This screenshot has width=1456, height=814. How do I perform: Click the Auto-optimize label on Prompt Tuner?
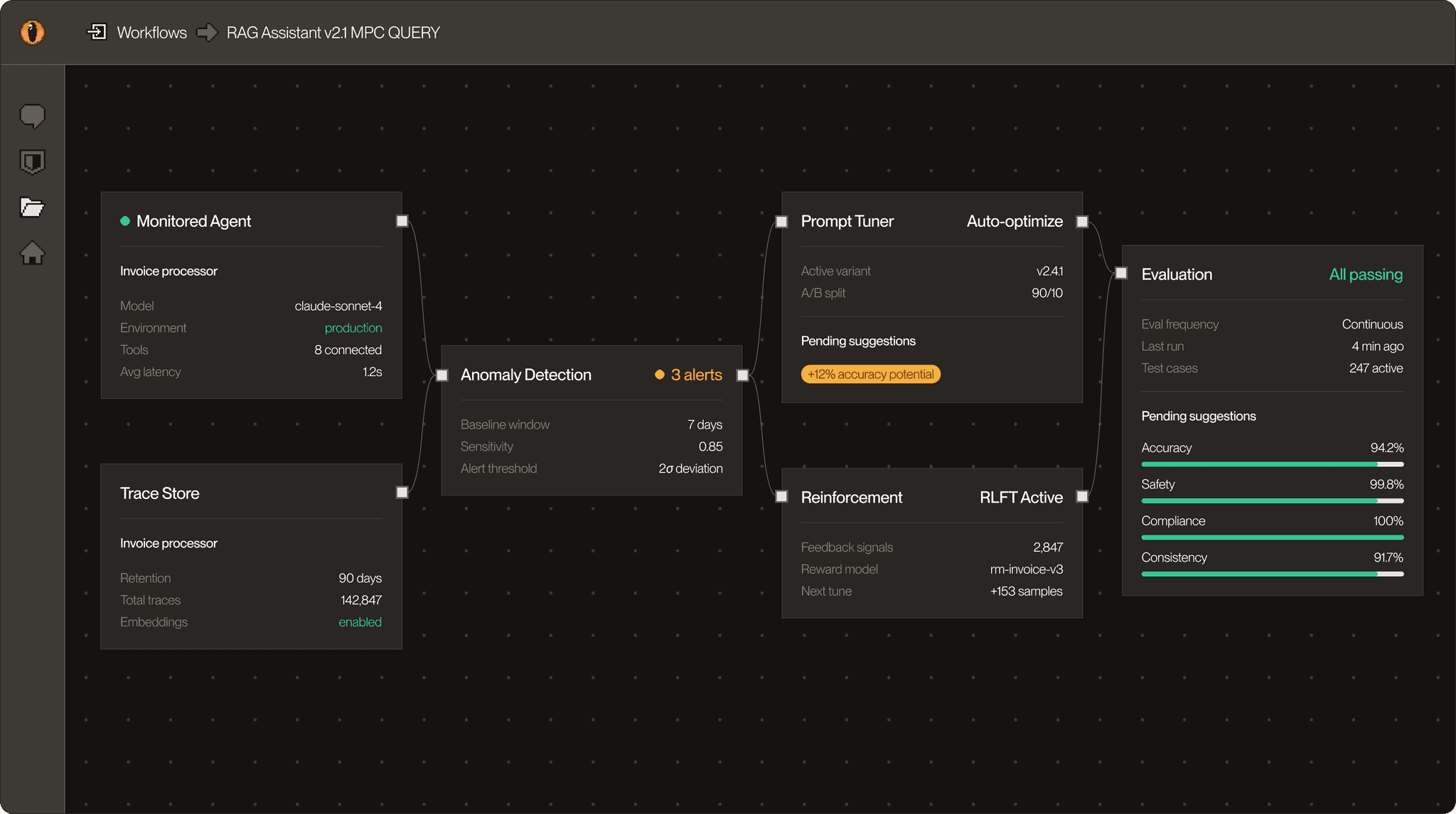[1015, 221]
